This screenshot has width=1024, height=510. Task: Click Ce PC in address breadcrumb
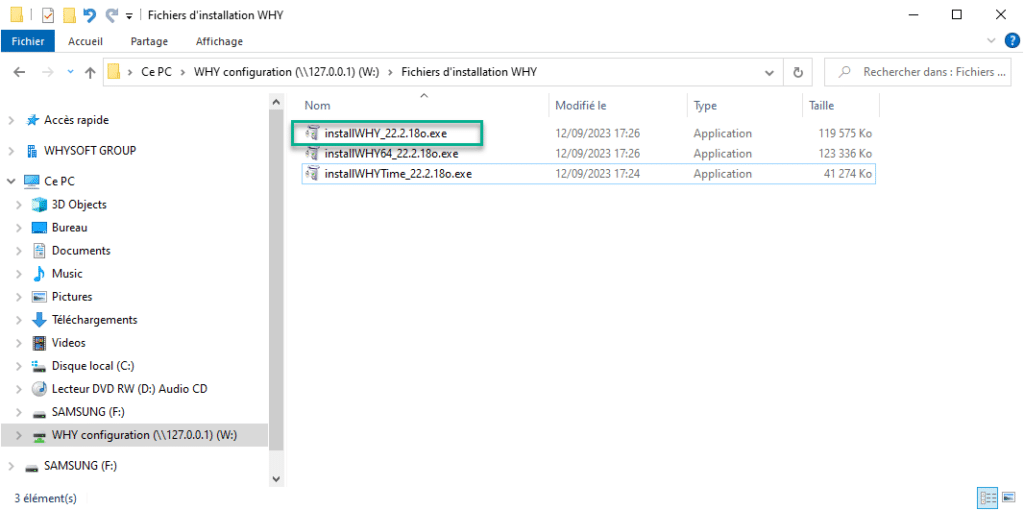[x=157, y=72]
